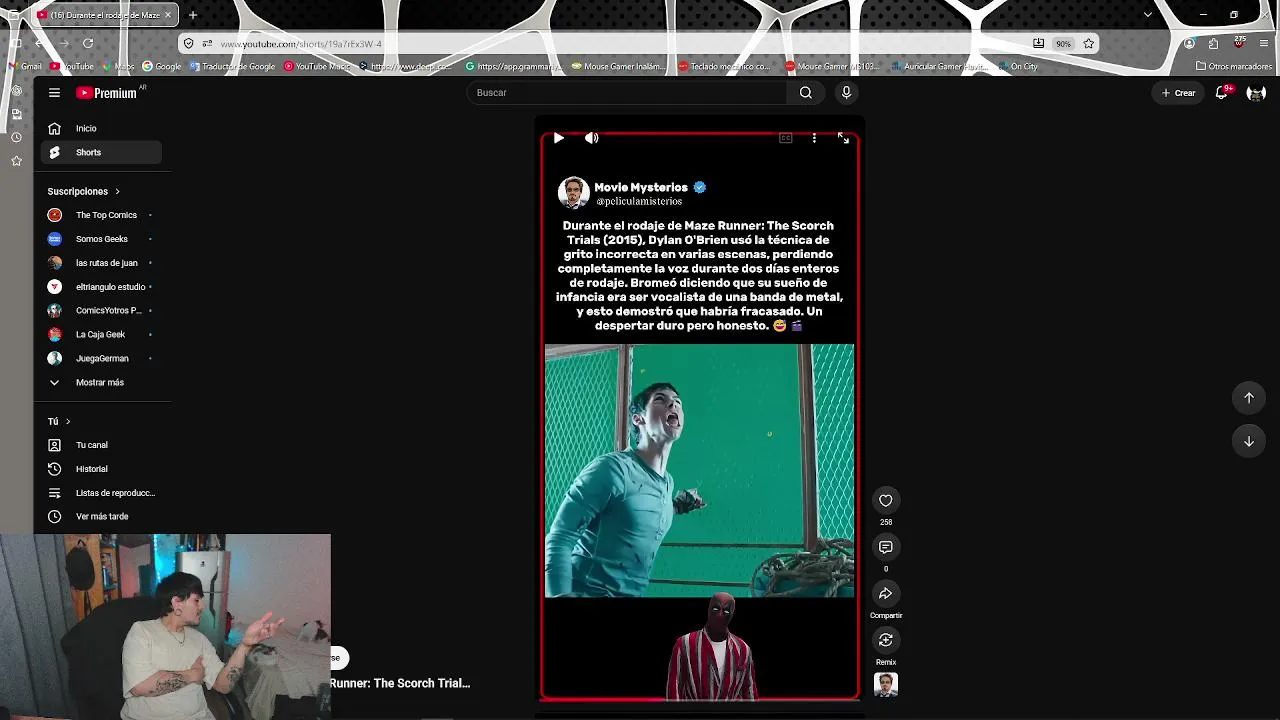Mute the Short's volume

click(591, 138)
